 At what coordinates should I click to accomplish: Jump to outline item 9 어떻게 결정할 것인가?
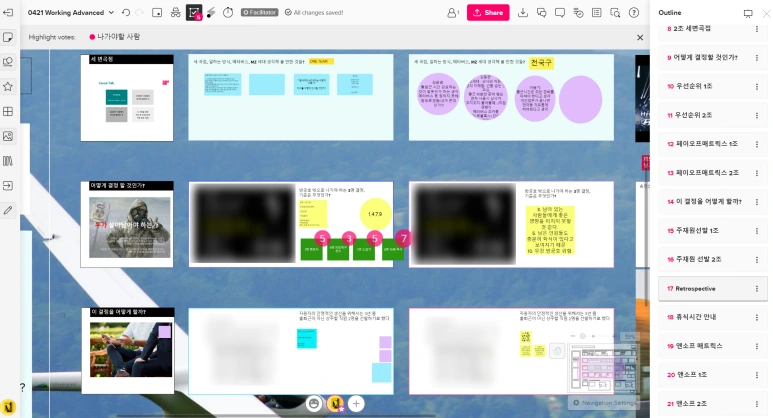click(712, 58)
